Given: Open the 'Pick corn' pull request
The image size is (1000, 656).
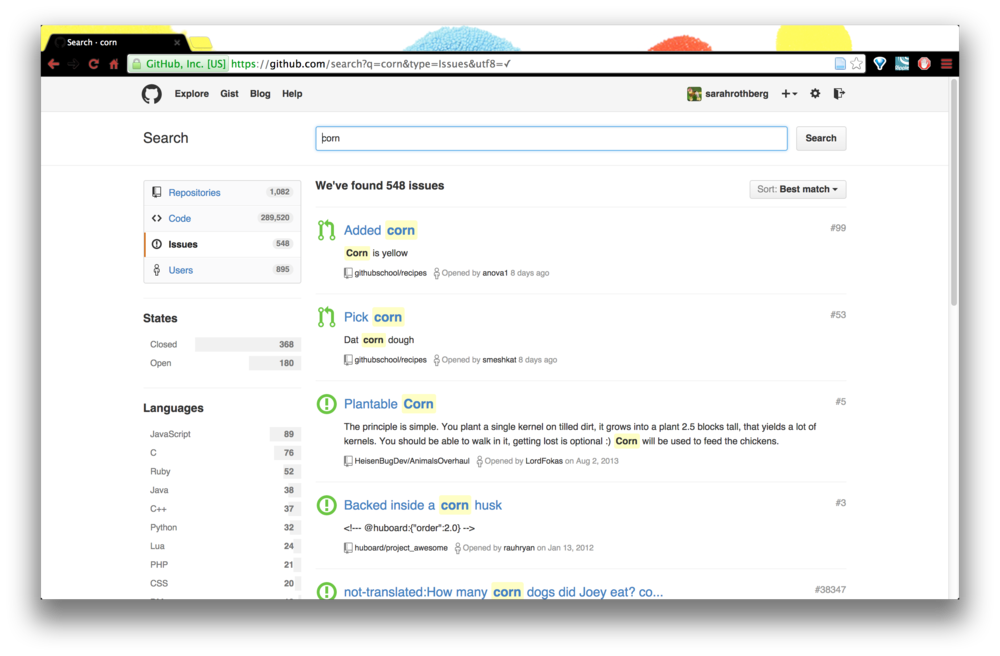Looking at the screenshot, I should pos(373,317).
